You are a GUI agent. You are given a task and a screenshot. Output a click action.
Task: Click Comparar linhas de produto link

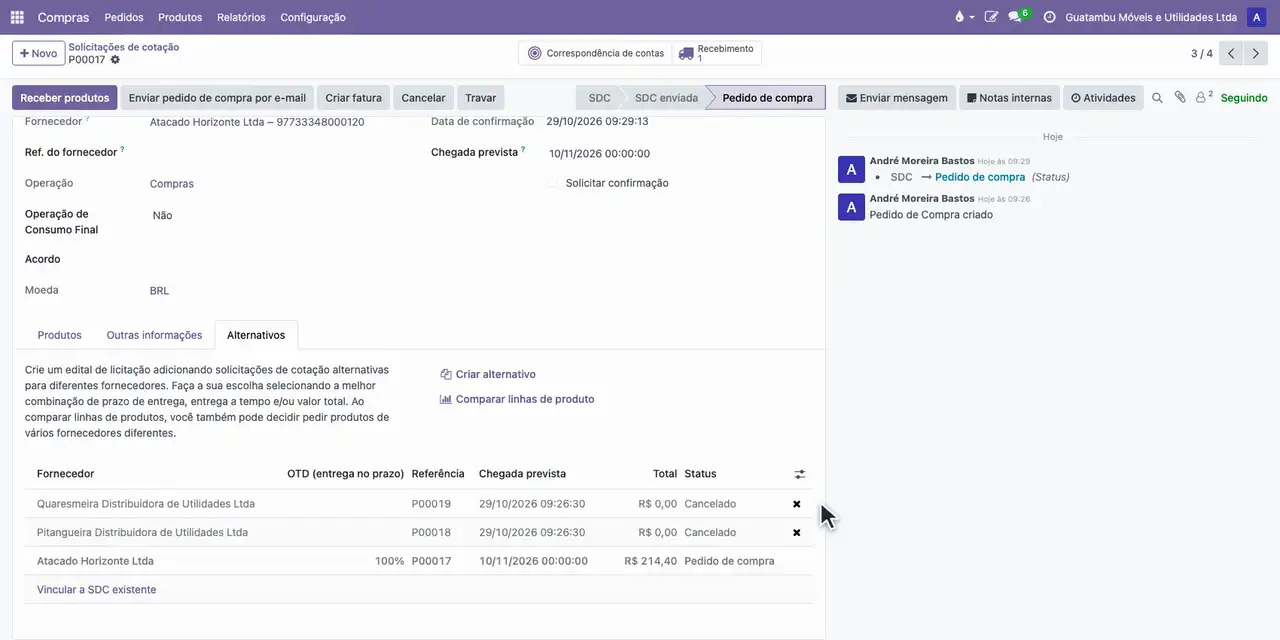[517, 399]
